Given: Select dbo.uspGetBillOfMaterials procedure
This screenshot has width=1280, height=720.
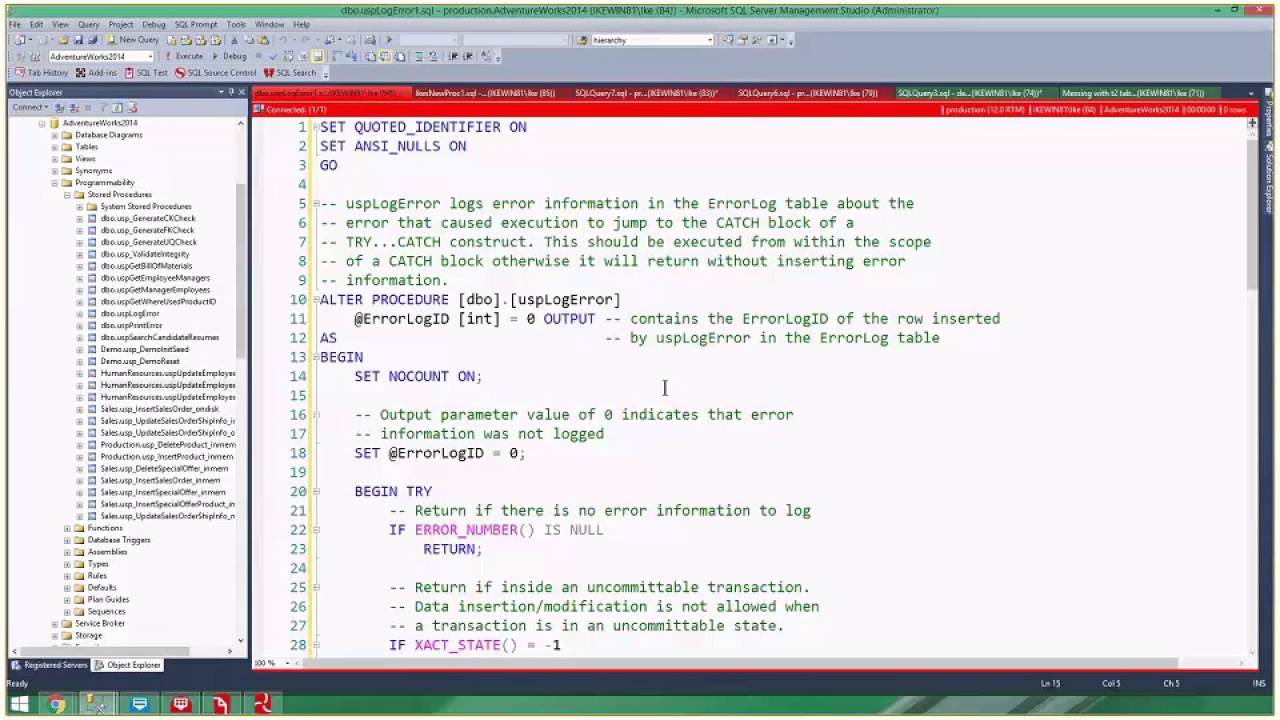Looking at the screenshot, I should pos(146,266).
